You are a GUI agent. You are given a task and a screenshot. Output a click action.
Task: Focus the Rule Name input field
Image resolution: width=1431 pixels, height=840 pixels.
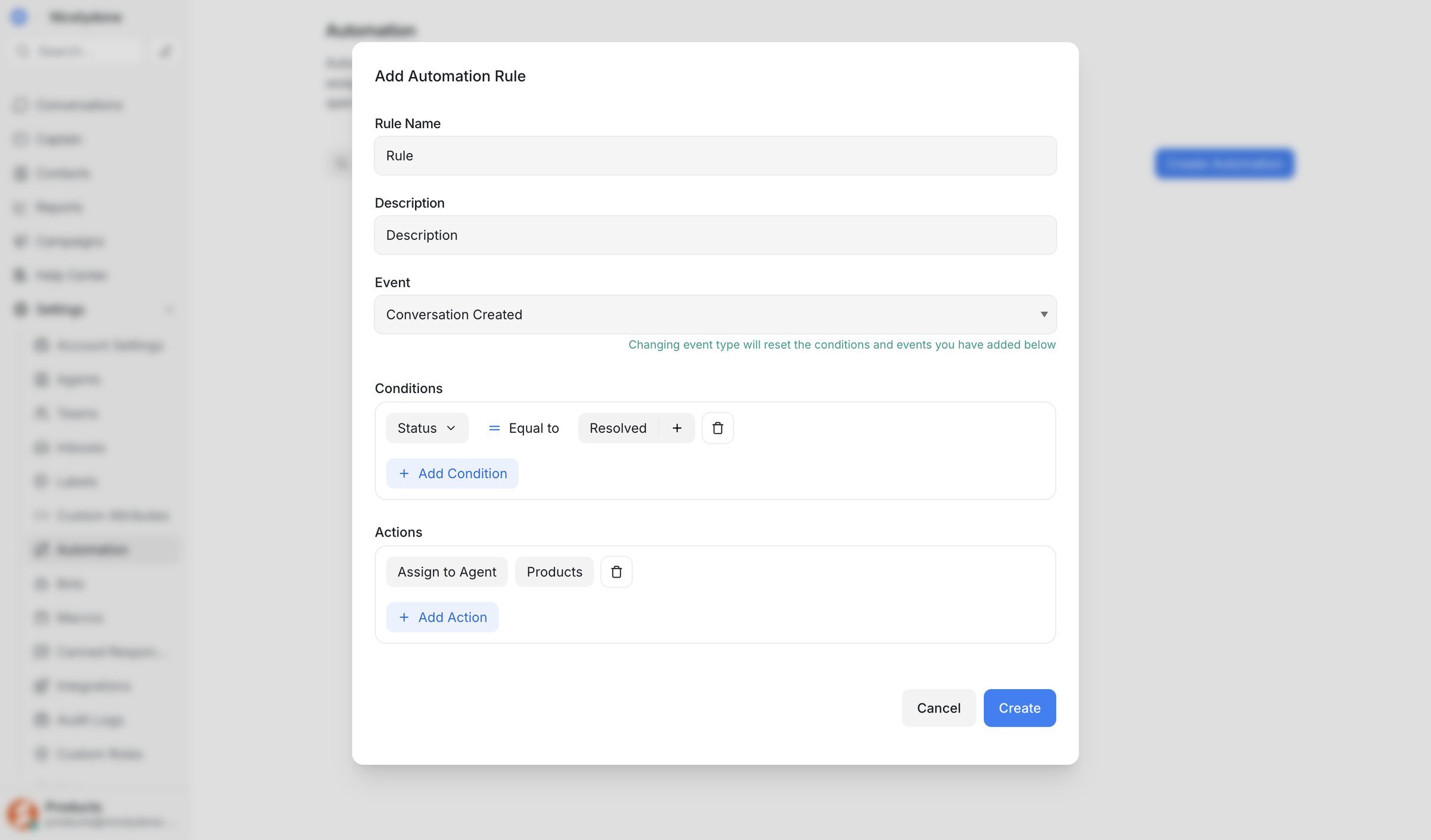click(715, 156)
